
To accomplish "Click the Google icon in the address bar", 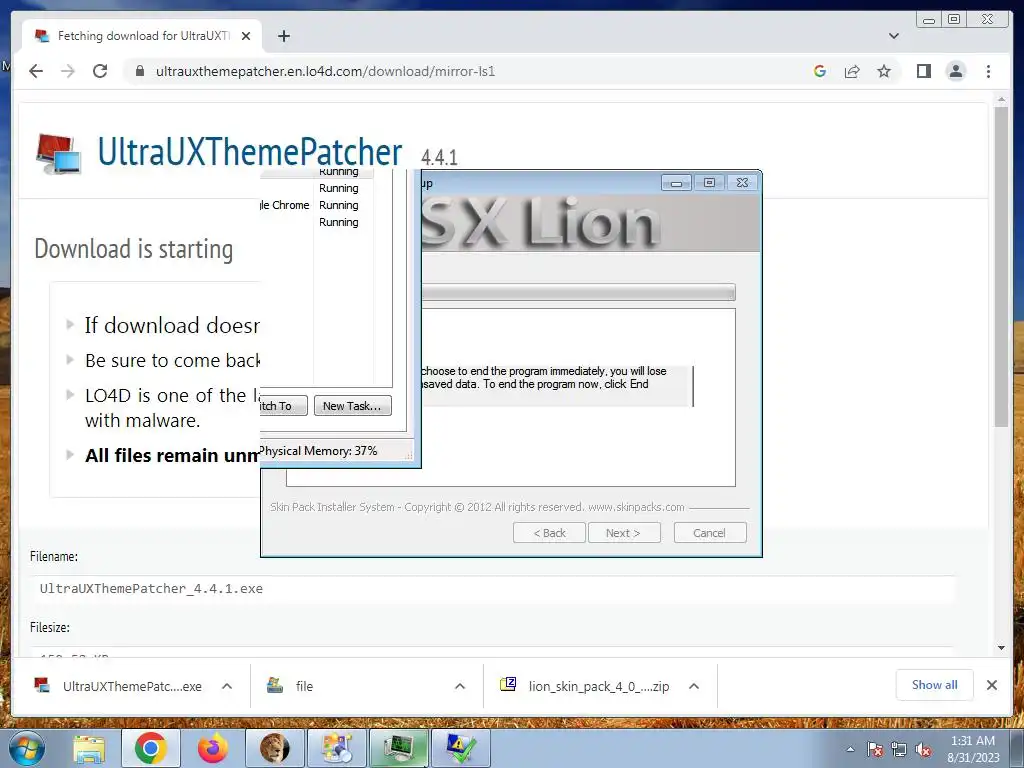I will coord(820,71).
